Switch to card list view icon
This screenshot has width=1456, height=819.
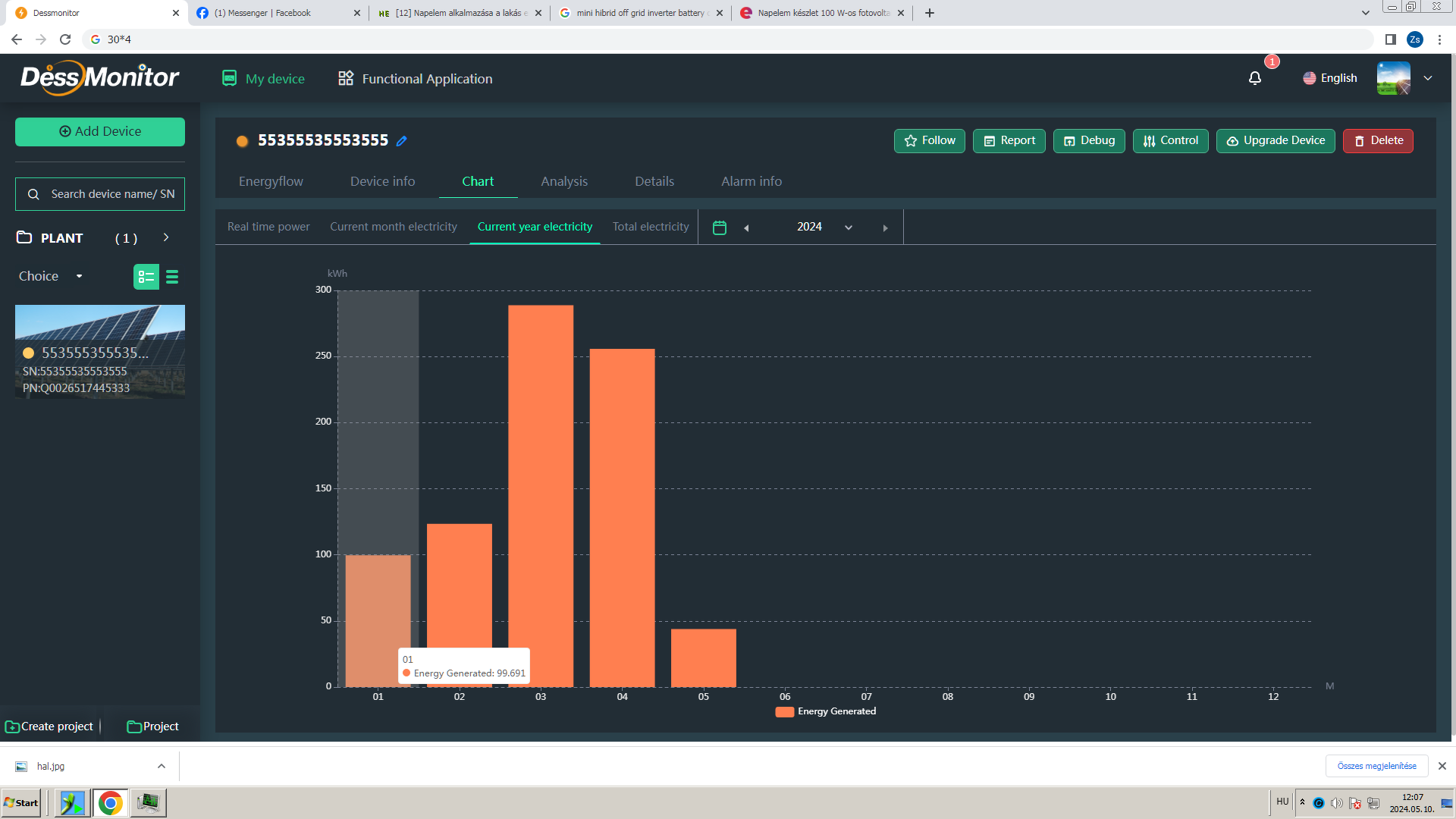tap(146, 277)
